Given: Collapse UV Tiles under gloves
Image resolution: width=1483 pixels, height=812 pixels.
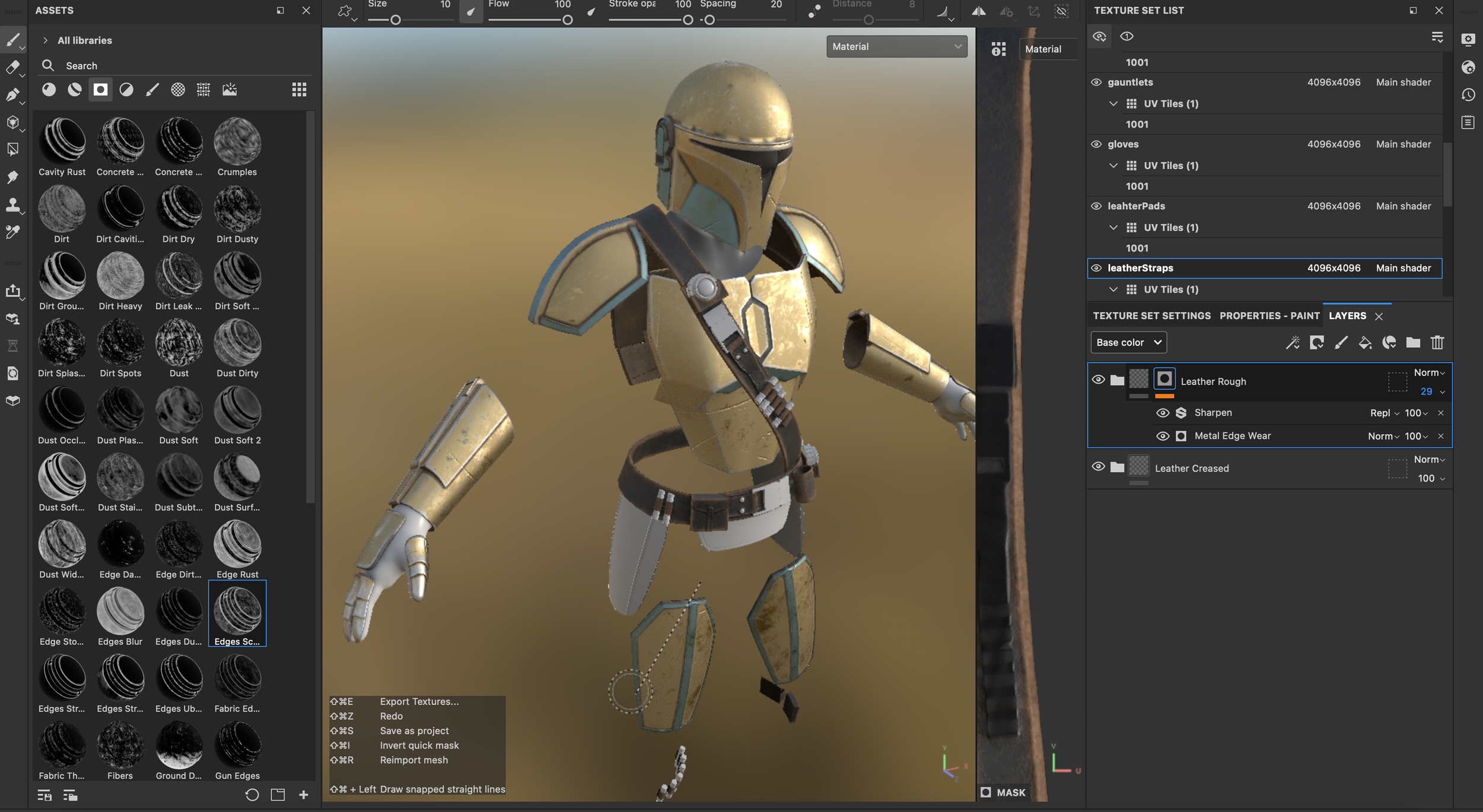Looking at the screenshot, I should click(1113, 165).
